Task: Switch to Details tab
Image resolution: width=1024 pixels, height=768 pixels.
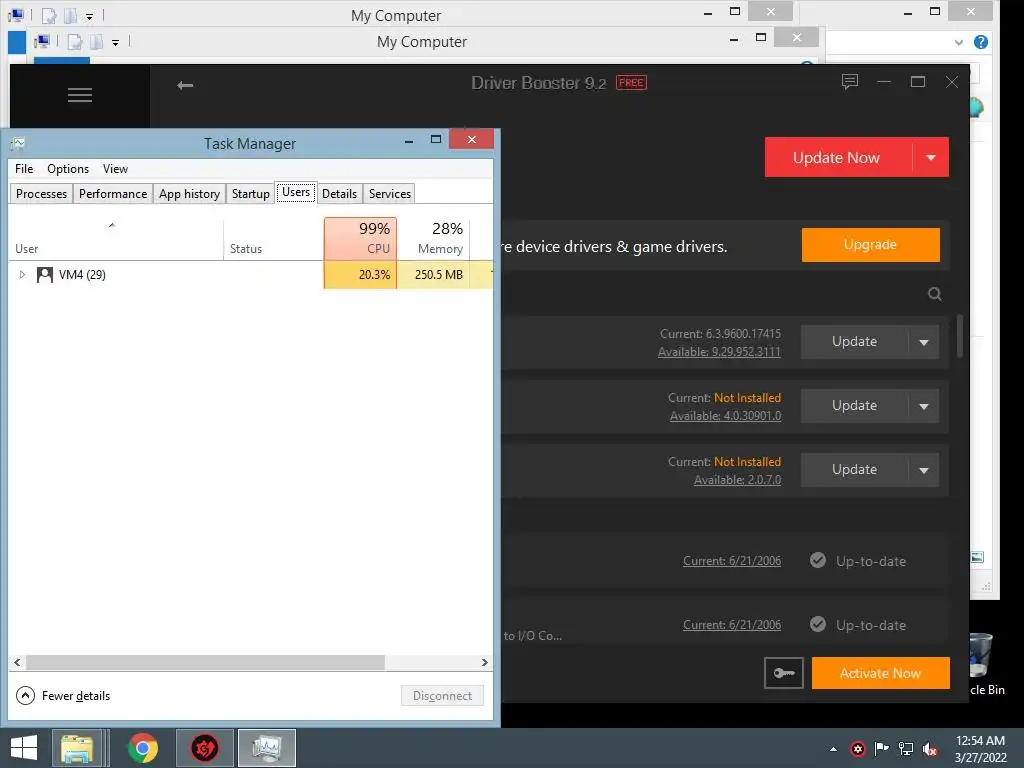Action: point(340,193)
